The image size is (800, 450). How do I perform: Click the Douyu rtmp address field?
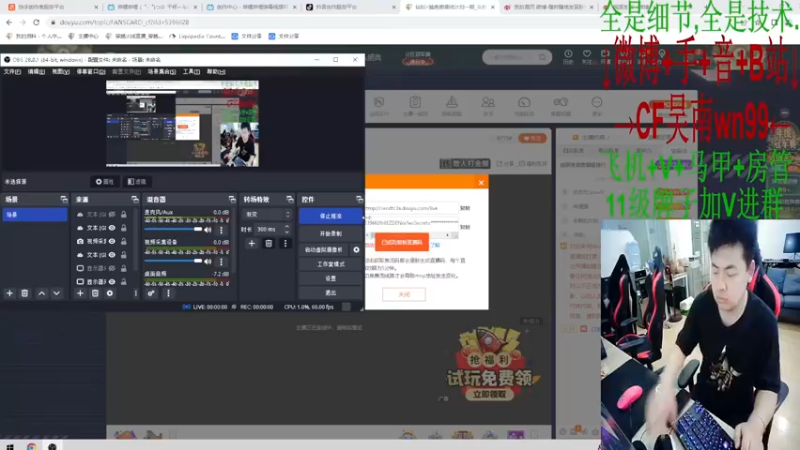[411, 208]
